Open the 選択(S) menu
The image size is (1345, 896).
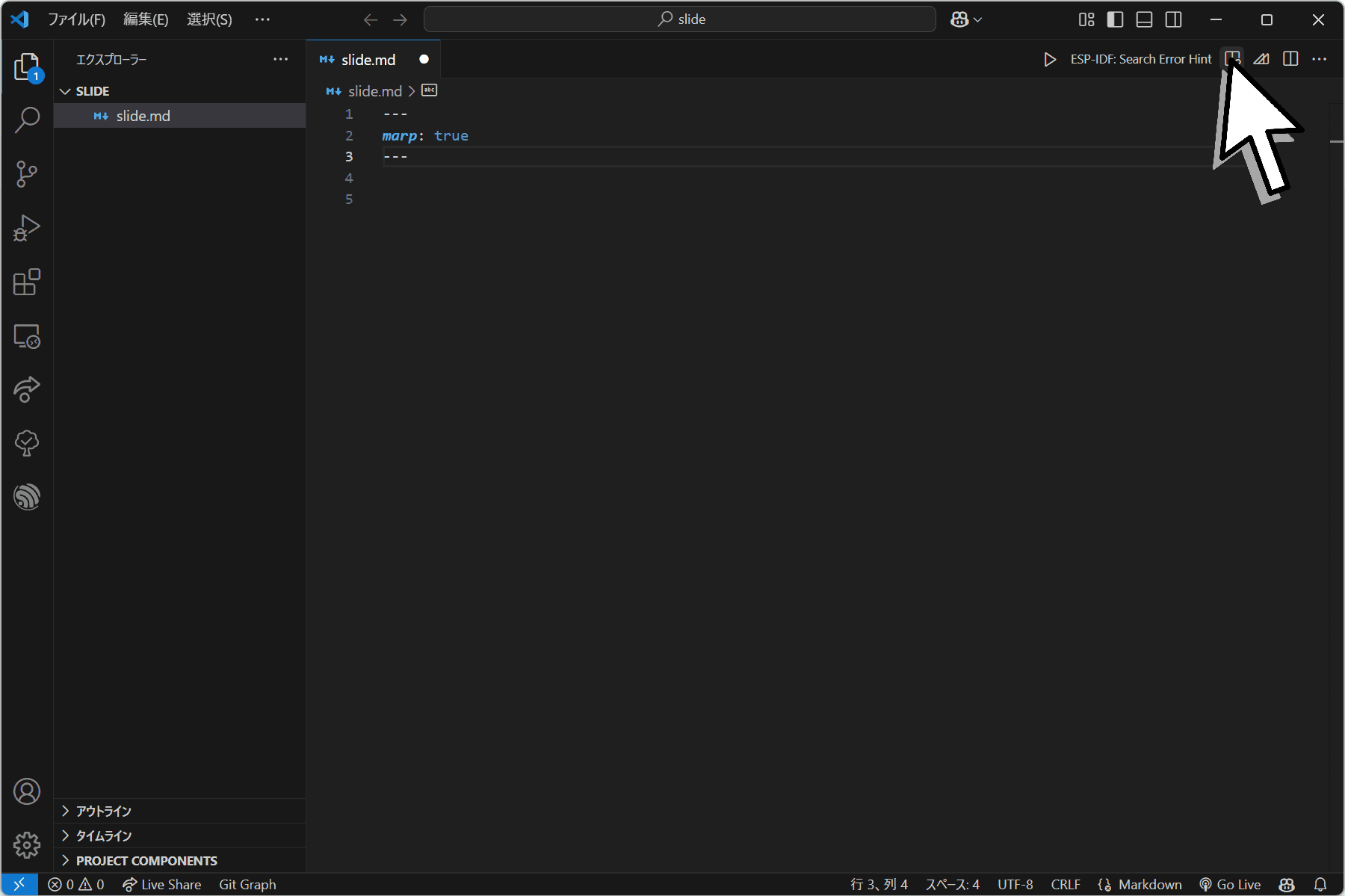(x=209, y=19)
